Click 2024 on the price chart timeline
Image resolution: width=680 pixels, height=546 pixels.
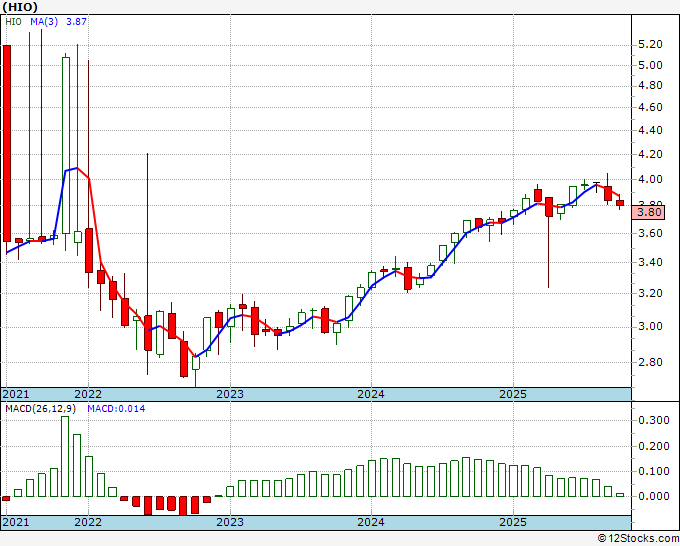371,394
